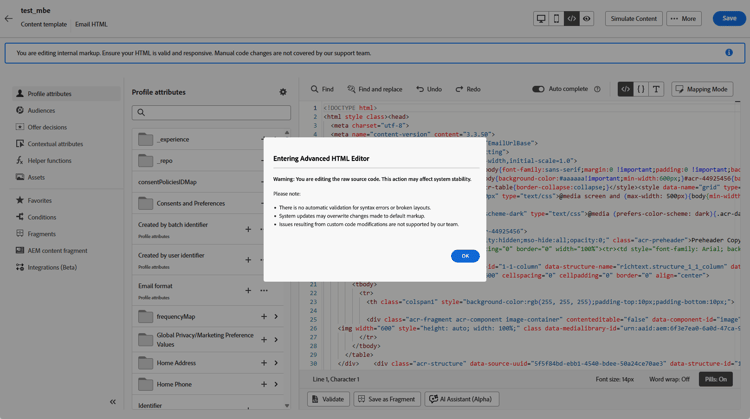Select the code editor view icon

point(571,19)
